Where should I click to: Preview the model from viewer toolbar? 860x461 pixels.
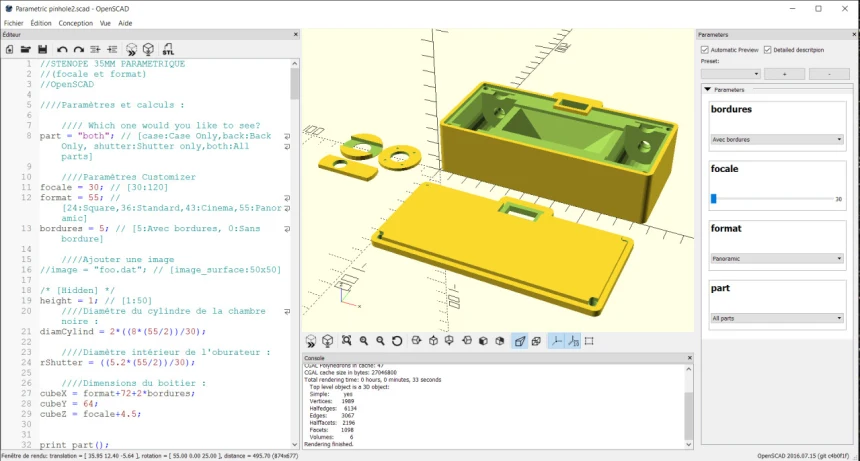point(311,341)
